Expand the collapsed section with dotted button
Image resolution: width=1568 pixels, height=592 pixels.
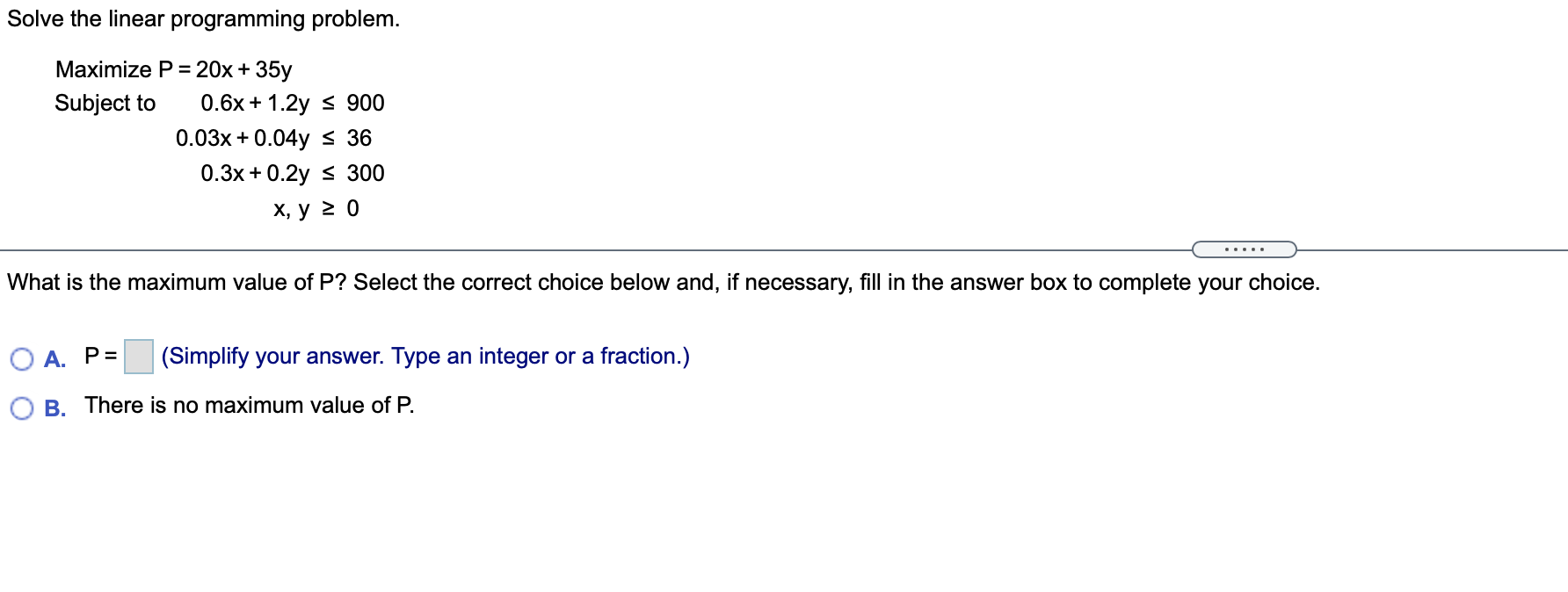pos(1244,249)
